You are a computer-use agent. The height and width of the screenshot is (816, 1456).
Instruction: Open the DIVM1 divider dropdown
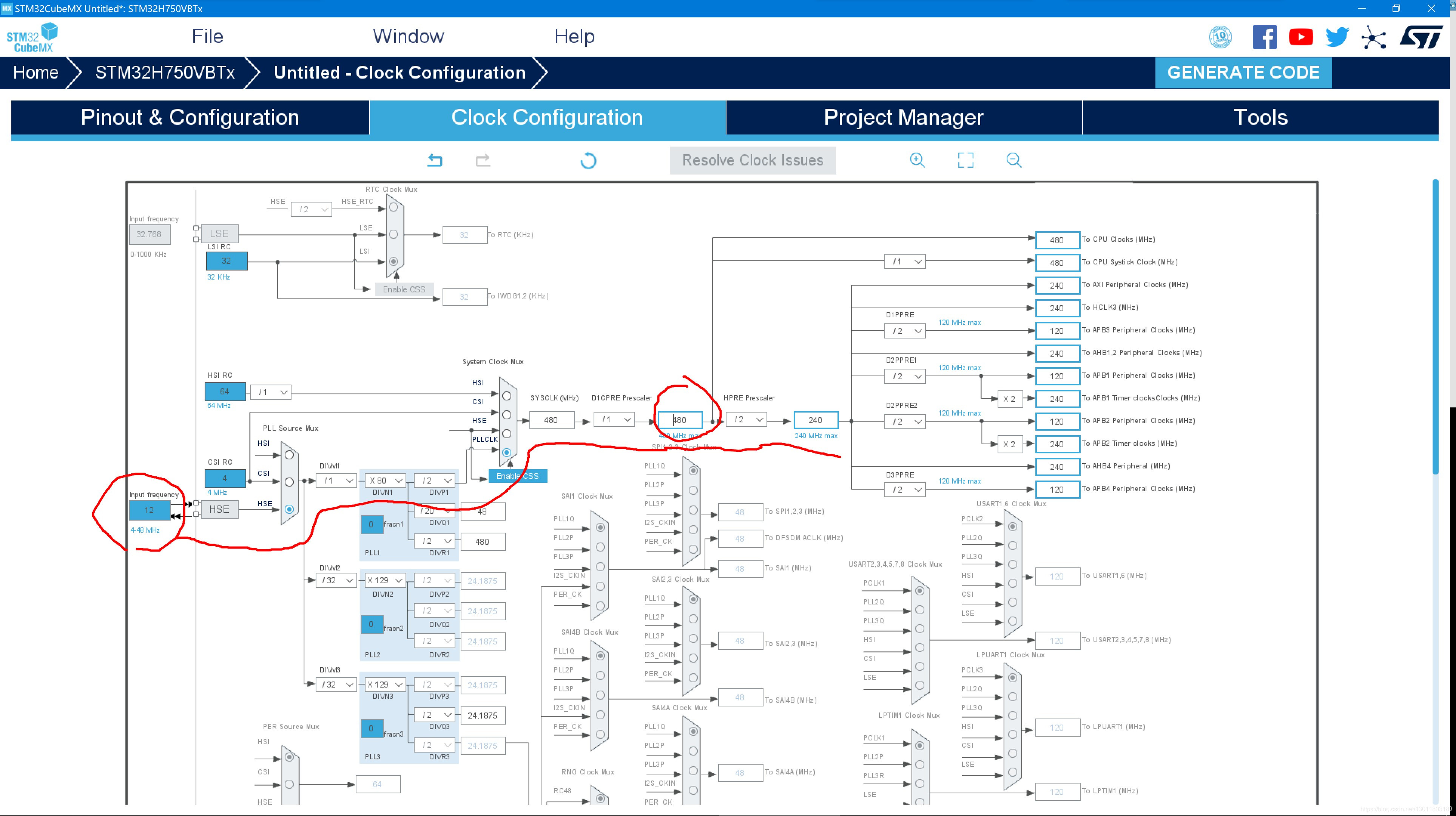[336, 481]
